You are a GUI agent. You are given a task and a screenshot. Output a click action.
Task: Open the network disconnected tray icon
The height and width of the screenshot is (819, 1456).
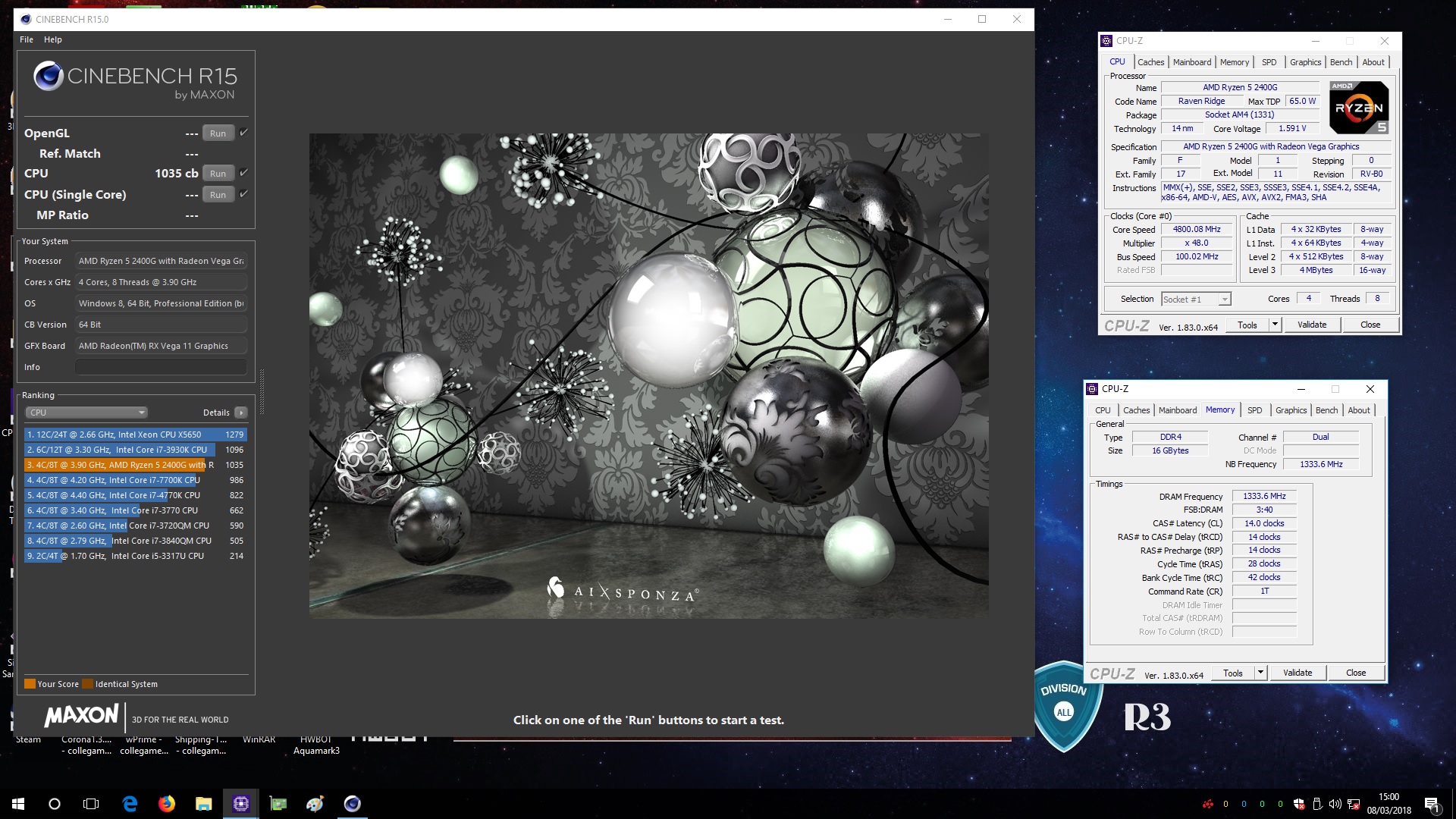tap(1354, 804)
